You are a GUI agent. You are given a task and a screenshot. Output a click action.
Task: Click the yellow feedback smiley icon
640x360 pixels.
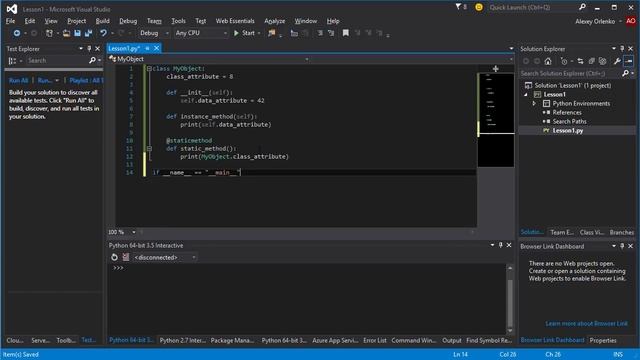click(x=479, y=7)
